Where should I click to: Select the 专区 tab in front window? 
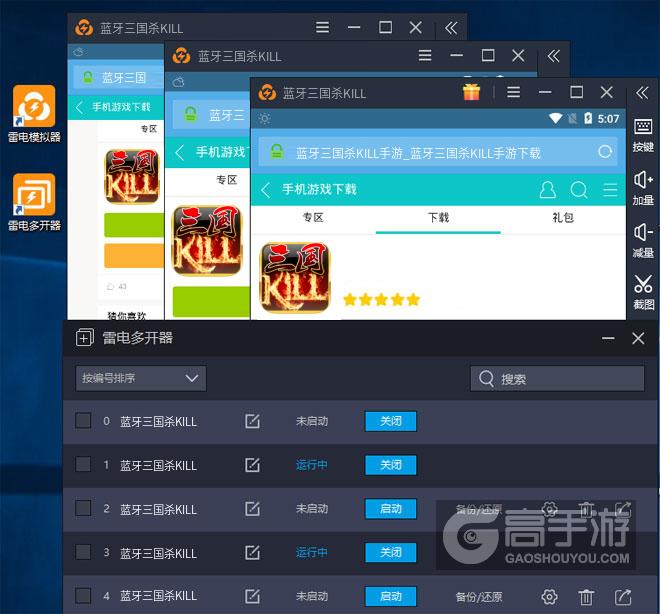(x=313, y=218)
